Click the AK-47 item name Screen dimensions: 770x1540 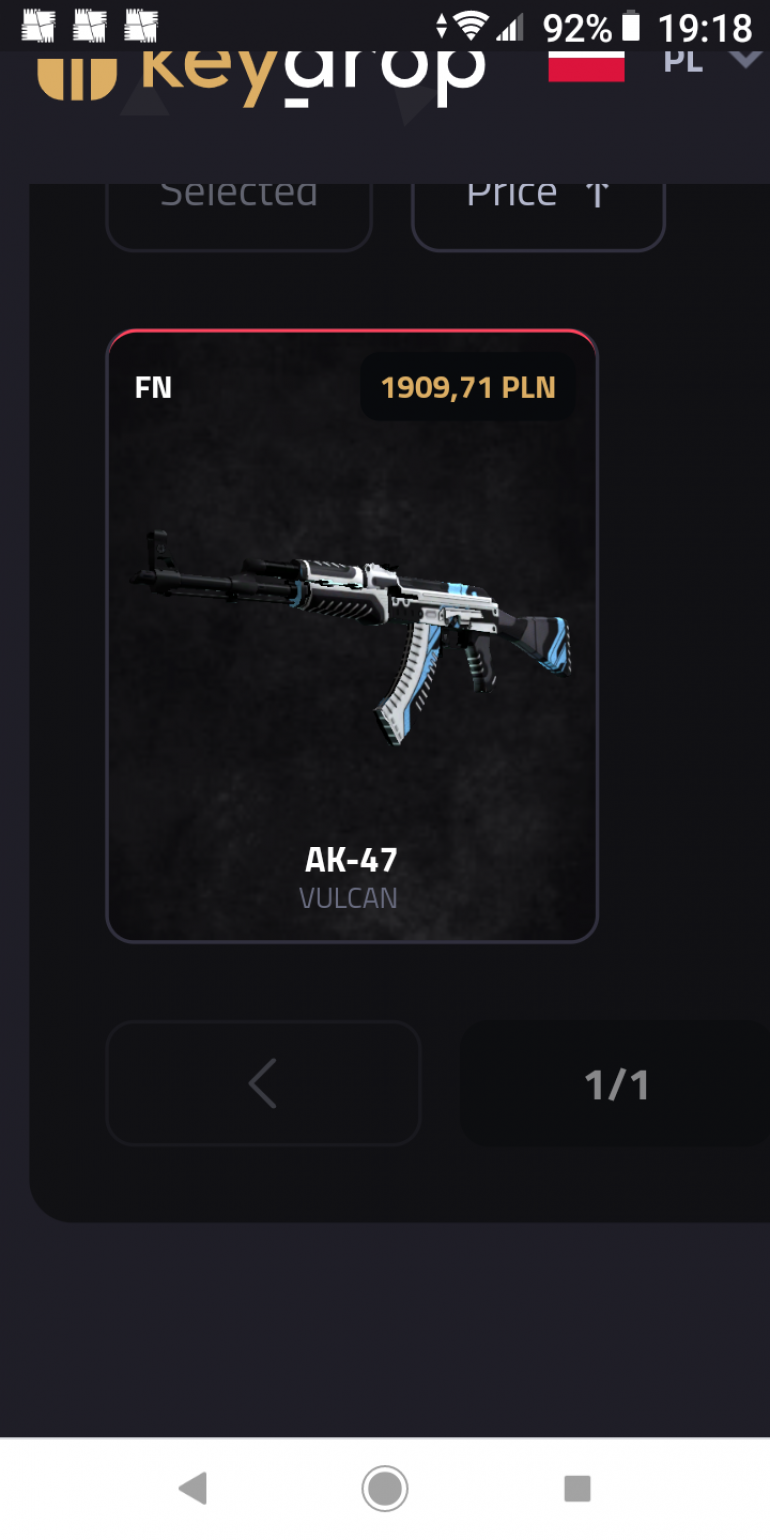[x=351, y=860]
